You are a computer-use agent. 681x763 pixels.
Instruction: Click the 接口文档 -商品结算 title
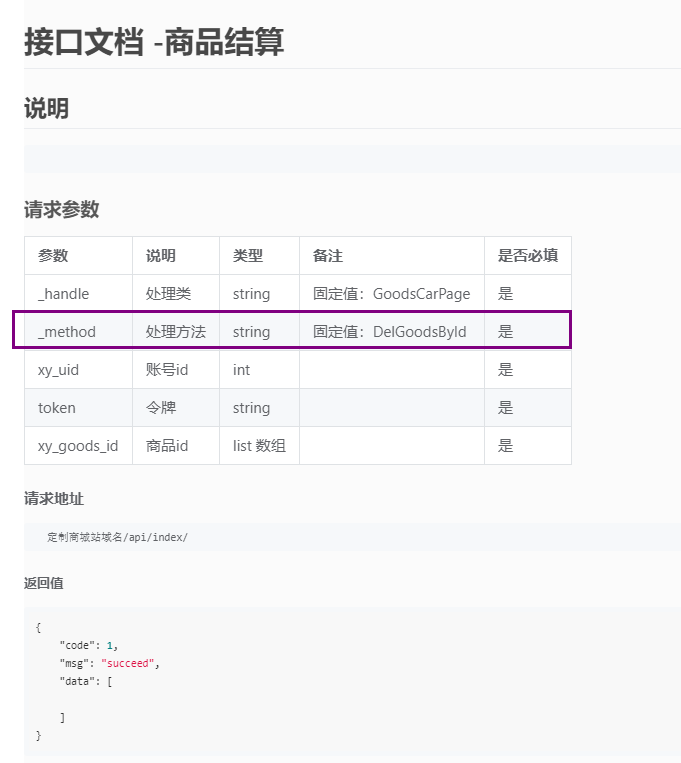tap(154, 42)
